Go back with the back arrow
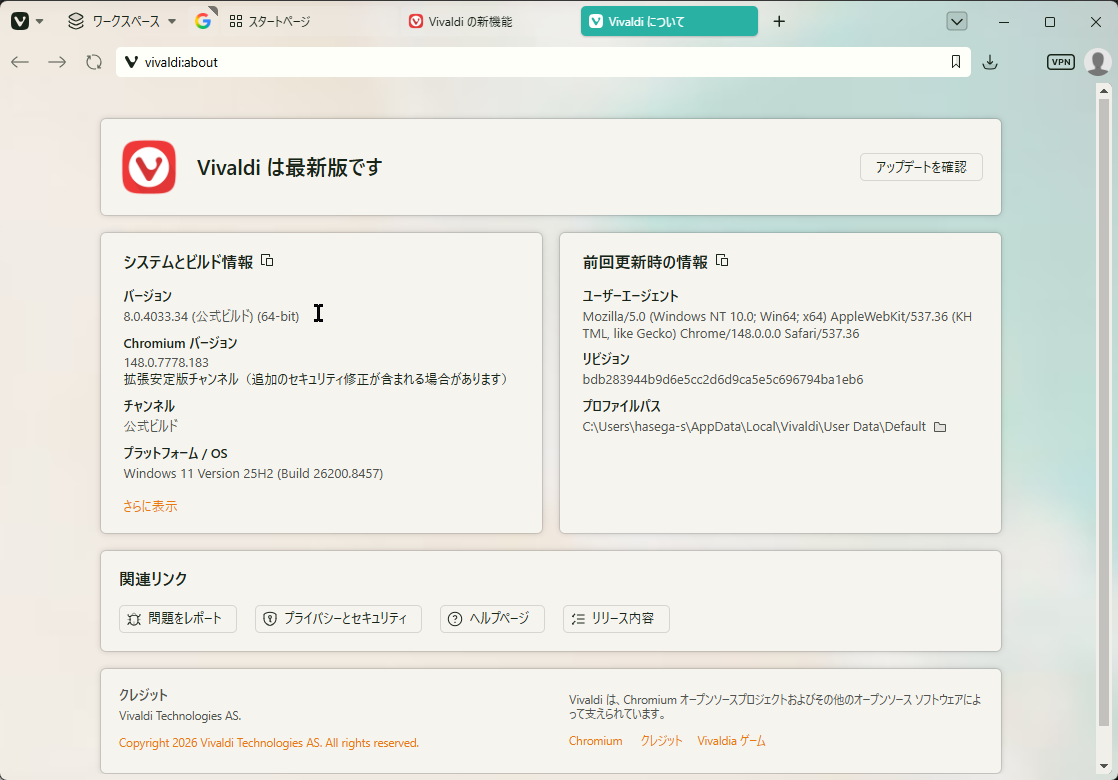Screen dimensions: 1118x780 pyautogui.click(x=20, y=62)
